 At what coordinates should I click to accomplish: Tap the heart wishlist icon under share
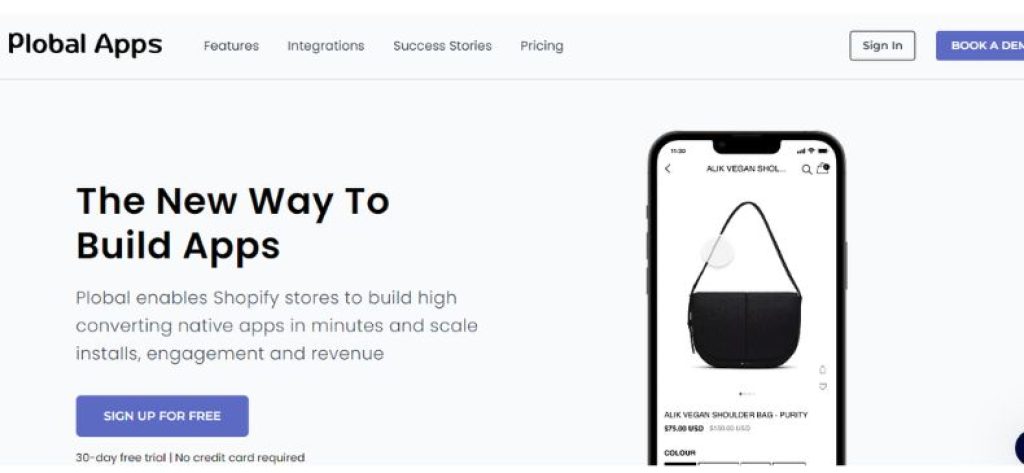pos(822,387)
